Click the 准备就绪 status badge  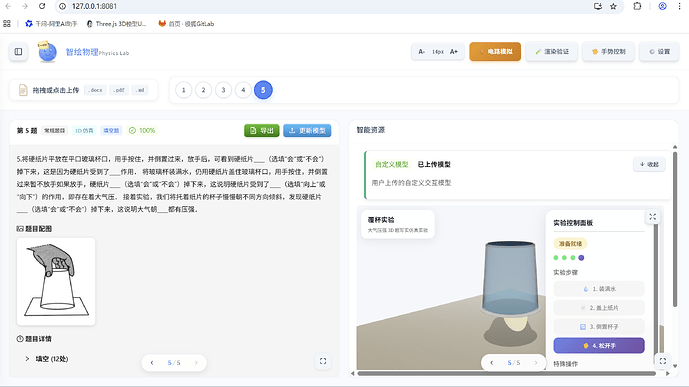[x=570, y=243]
